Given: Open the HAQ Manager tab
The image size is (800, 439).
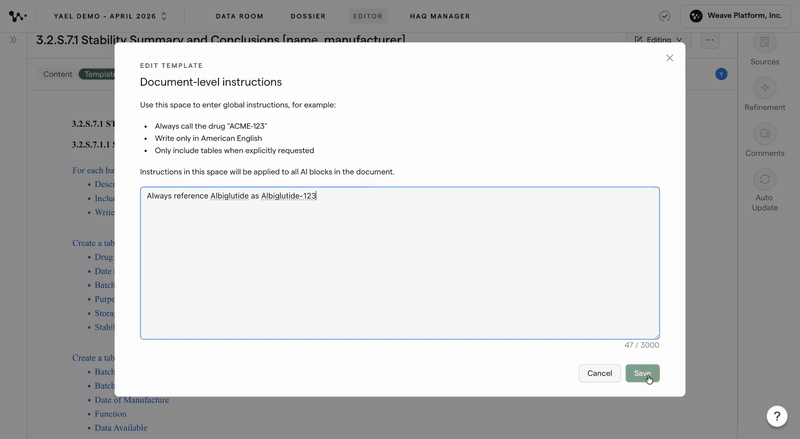Looking at the screenshot, I should click(440, 16).
